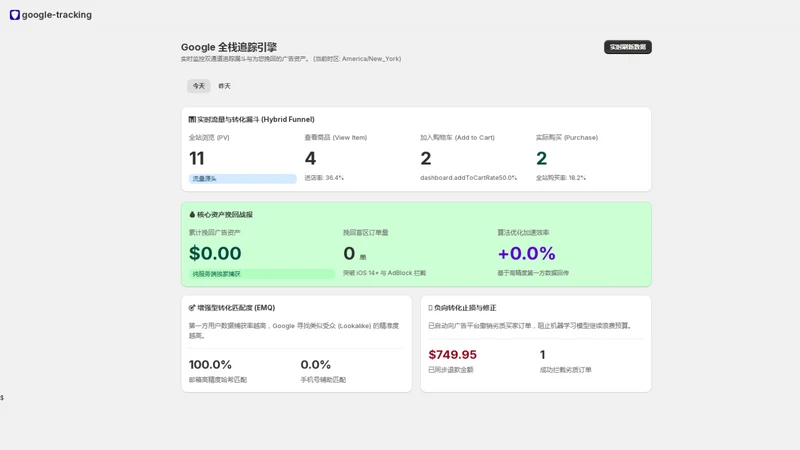
Task: Click the "(Add to Cart)" metric label
Action: (x=457, y=137)
